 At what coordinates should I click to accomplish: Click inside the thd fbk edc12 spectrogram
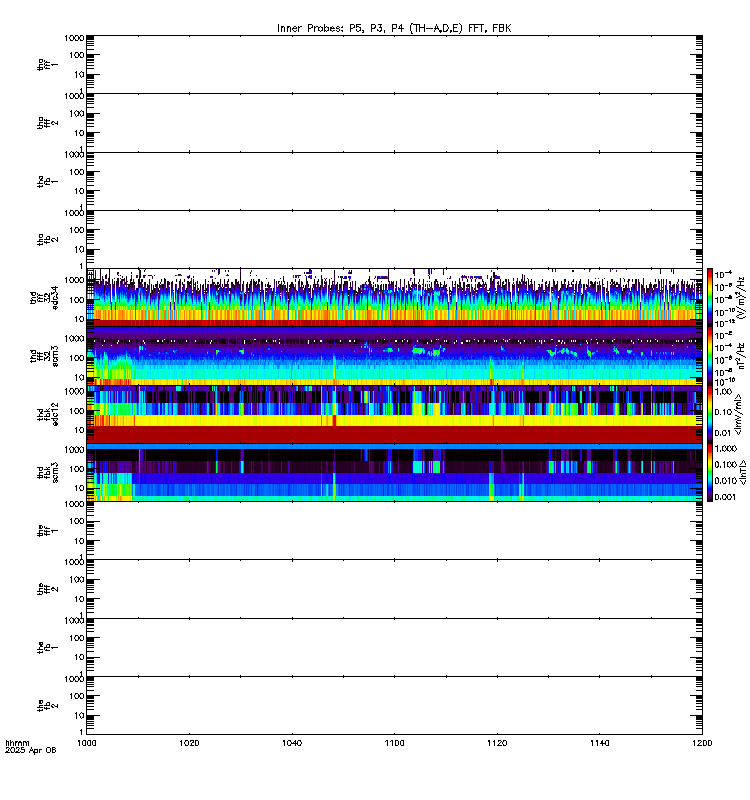point(394,414)
